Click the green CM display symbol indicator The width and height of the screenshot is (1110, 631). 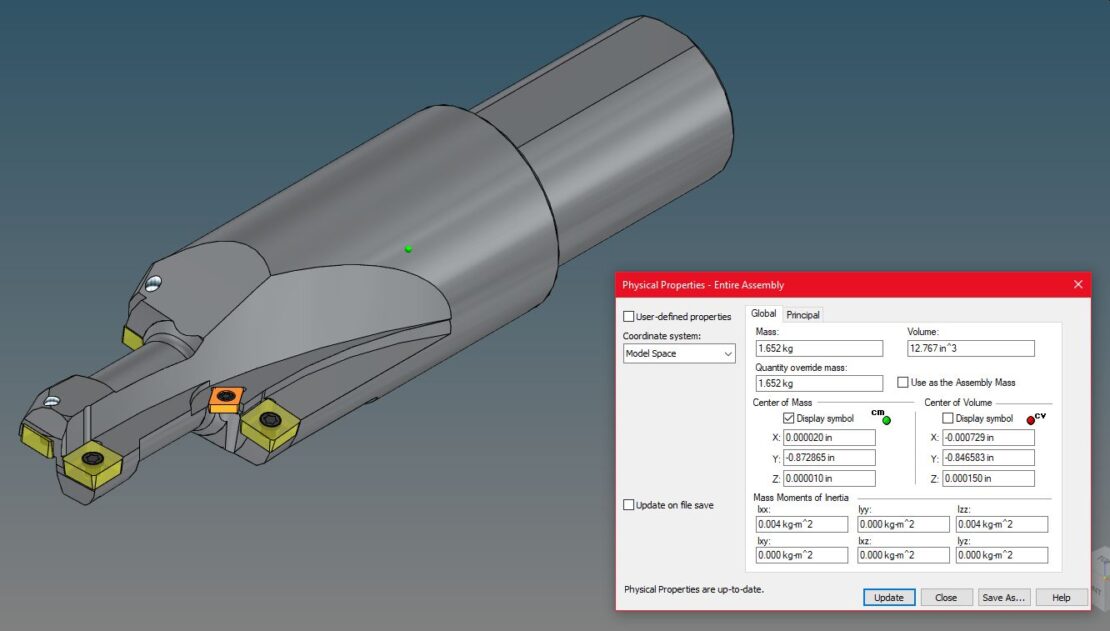tap(885, 420)
